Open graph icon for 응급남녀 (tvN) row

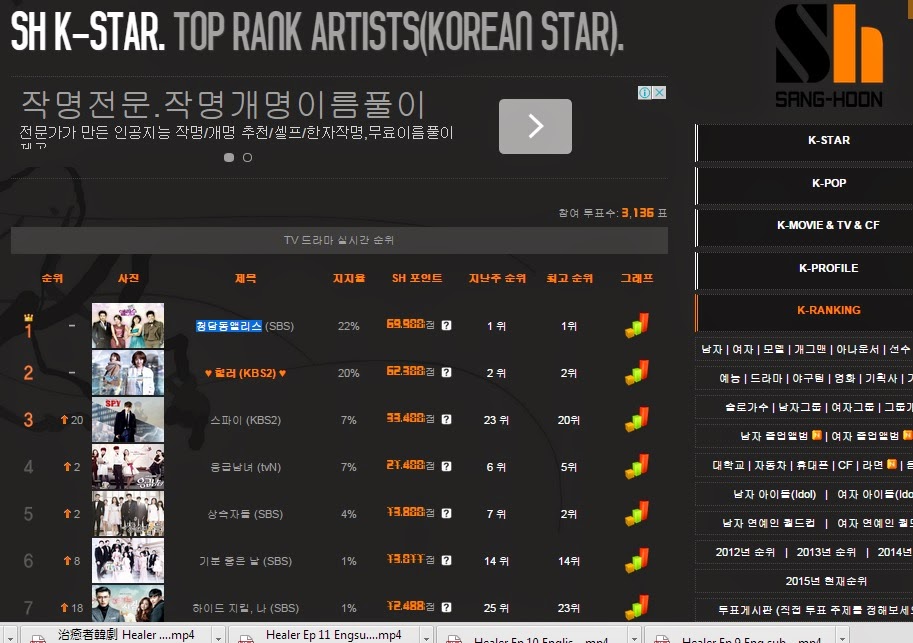[x=636, y=467]
